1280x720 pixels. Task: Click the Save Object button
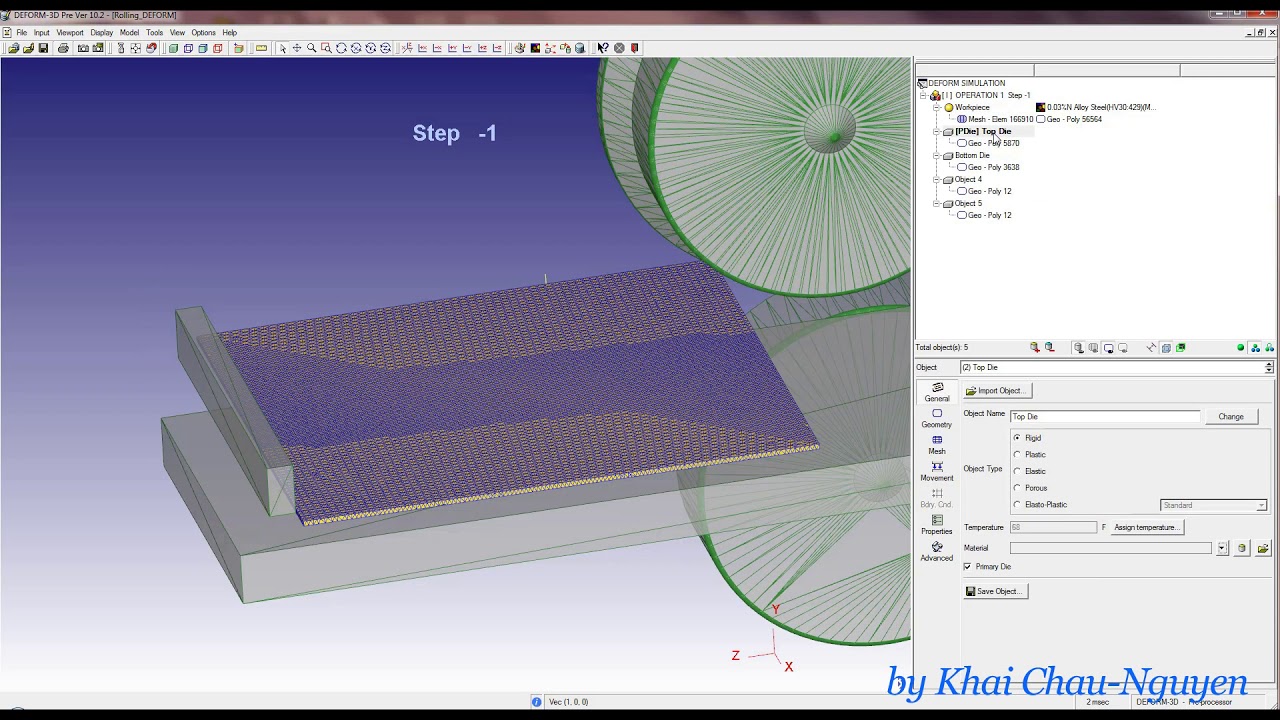coord(995,591)
